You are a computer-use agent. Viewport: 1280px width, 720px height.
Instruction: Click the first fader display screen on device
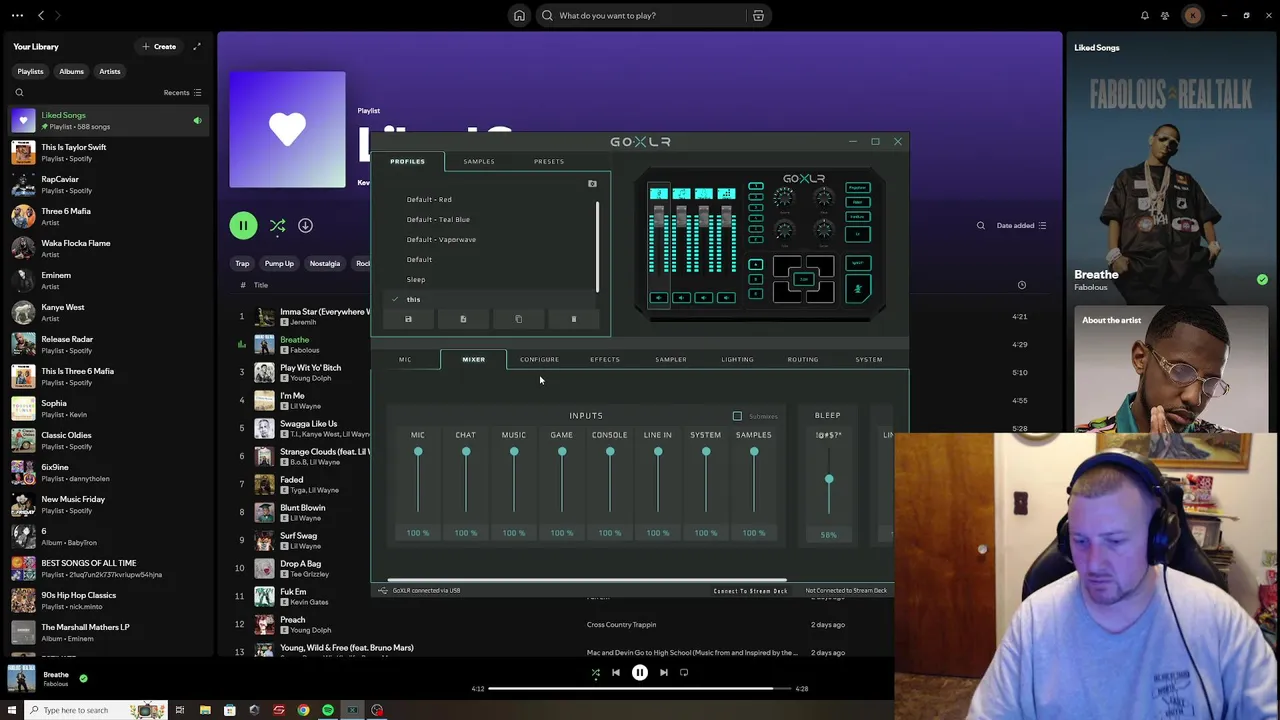click(x=659, y=193)
